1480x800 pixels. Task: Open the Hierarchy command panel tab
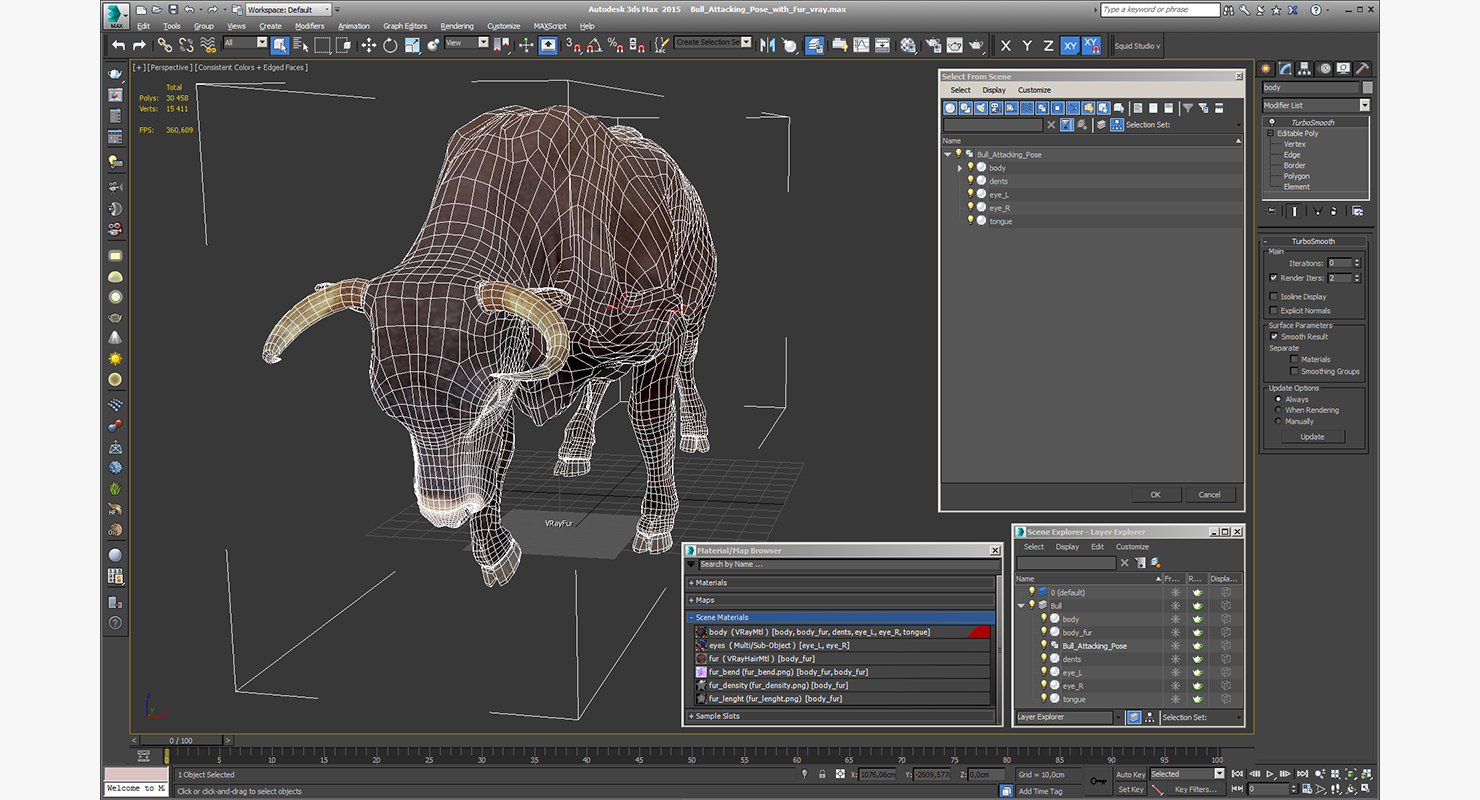[1305, 69]
